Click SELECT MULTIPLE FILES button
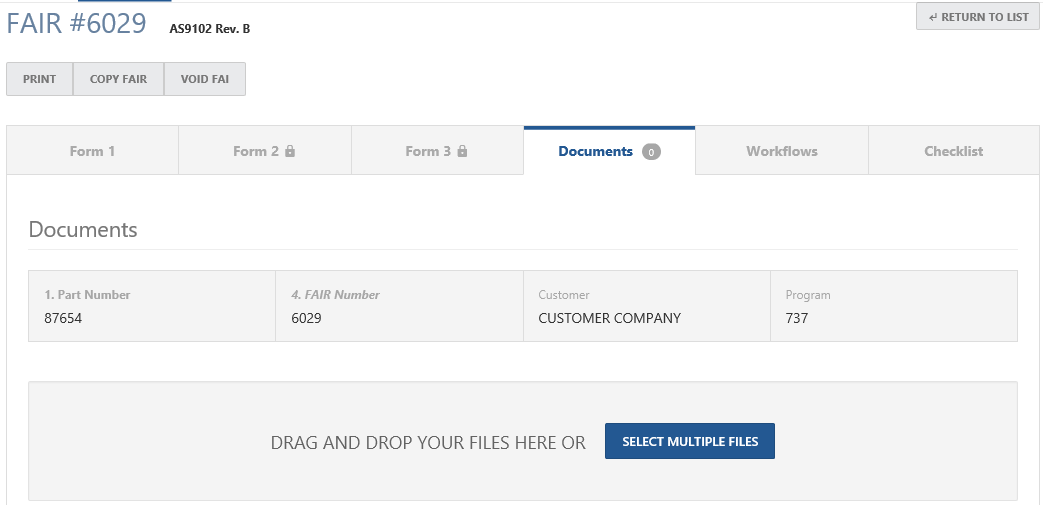1043x505 pixels. [690, 441]
